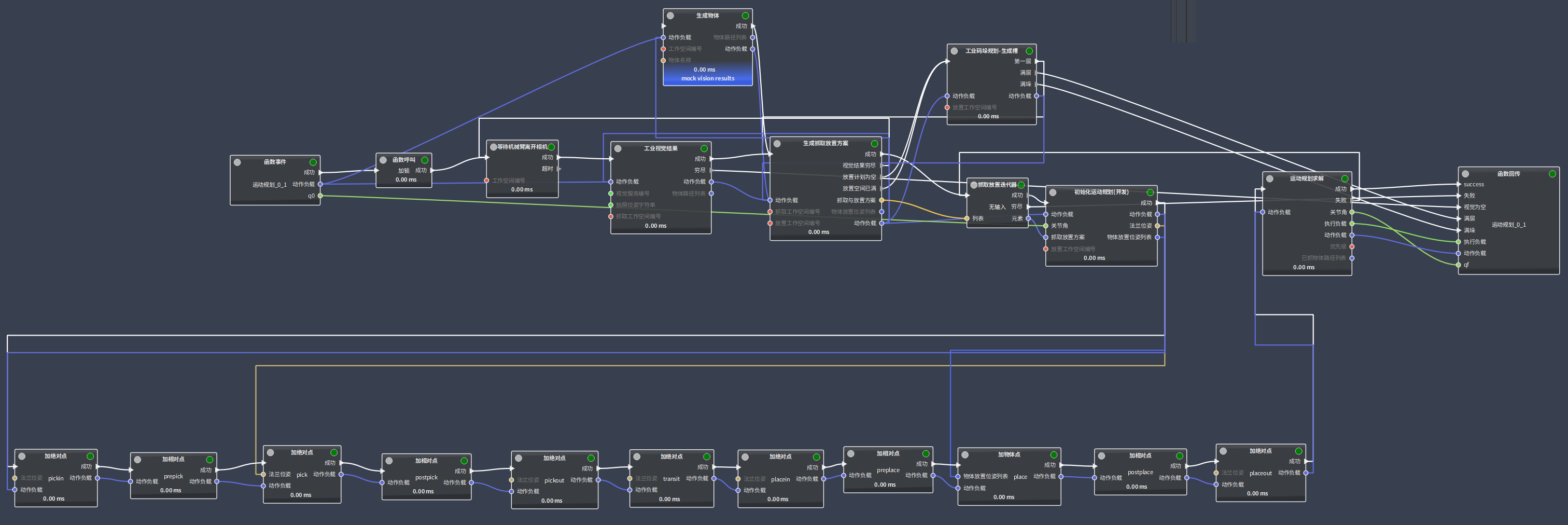This screenshot has height=525, width=1568.
Task: Select the 抓取放置迭代器 node title
Action: [997, 185]
